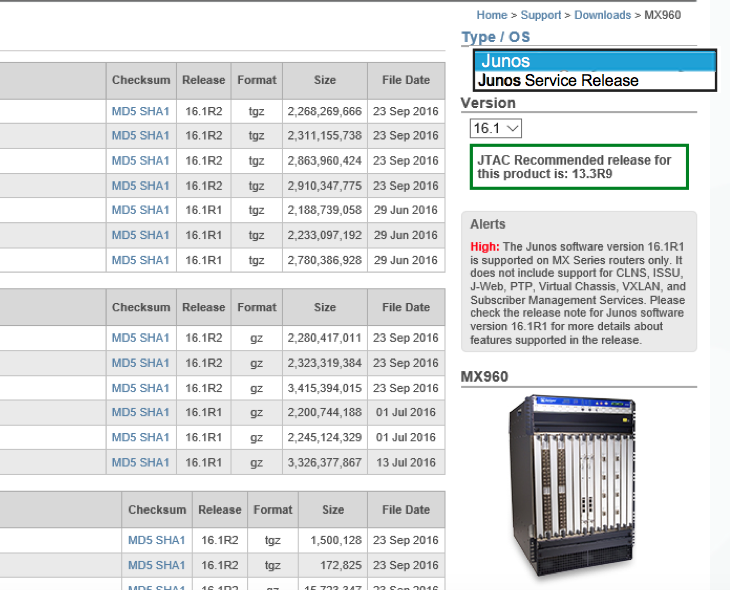Click SHA1 link for the 2,188,739,058 size file
The image size is (730, 590).
click(x=155, y=210)
